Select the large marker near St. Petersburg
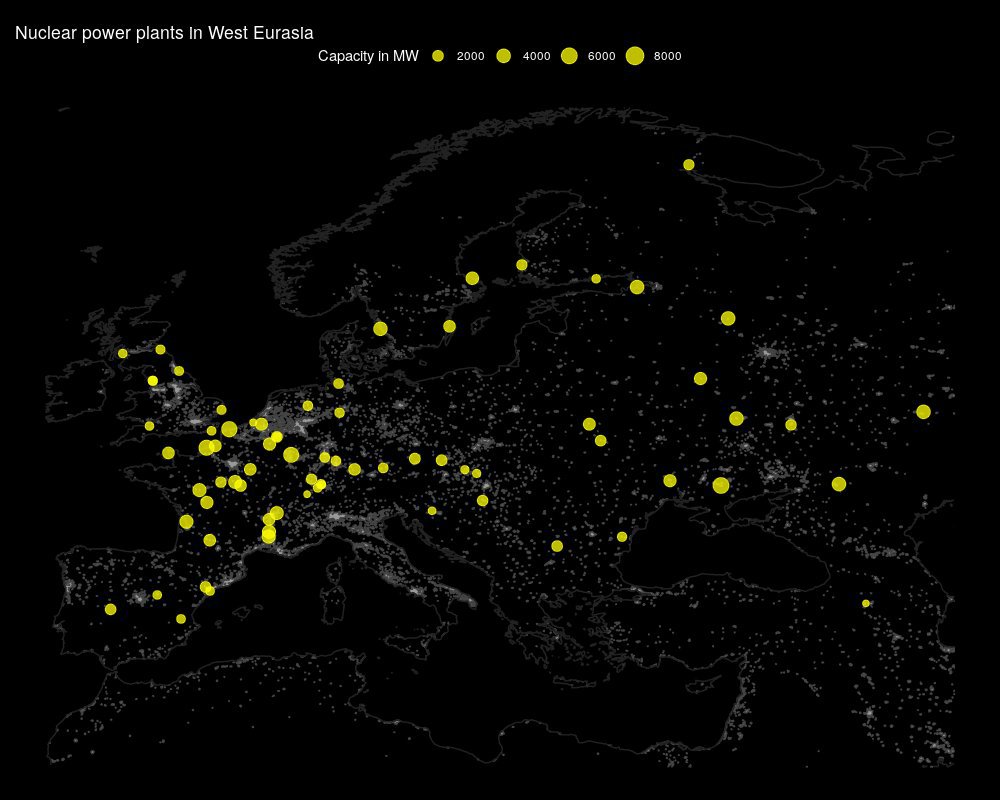Viewport: 1000px width, 800px height. click(x=637, y=287)
